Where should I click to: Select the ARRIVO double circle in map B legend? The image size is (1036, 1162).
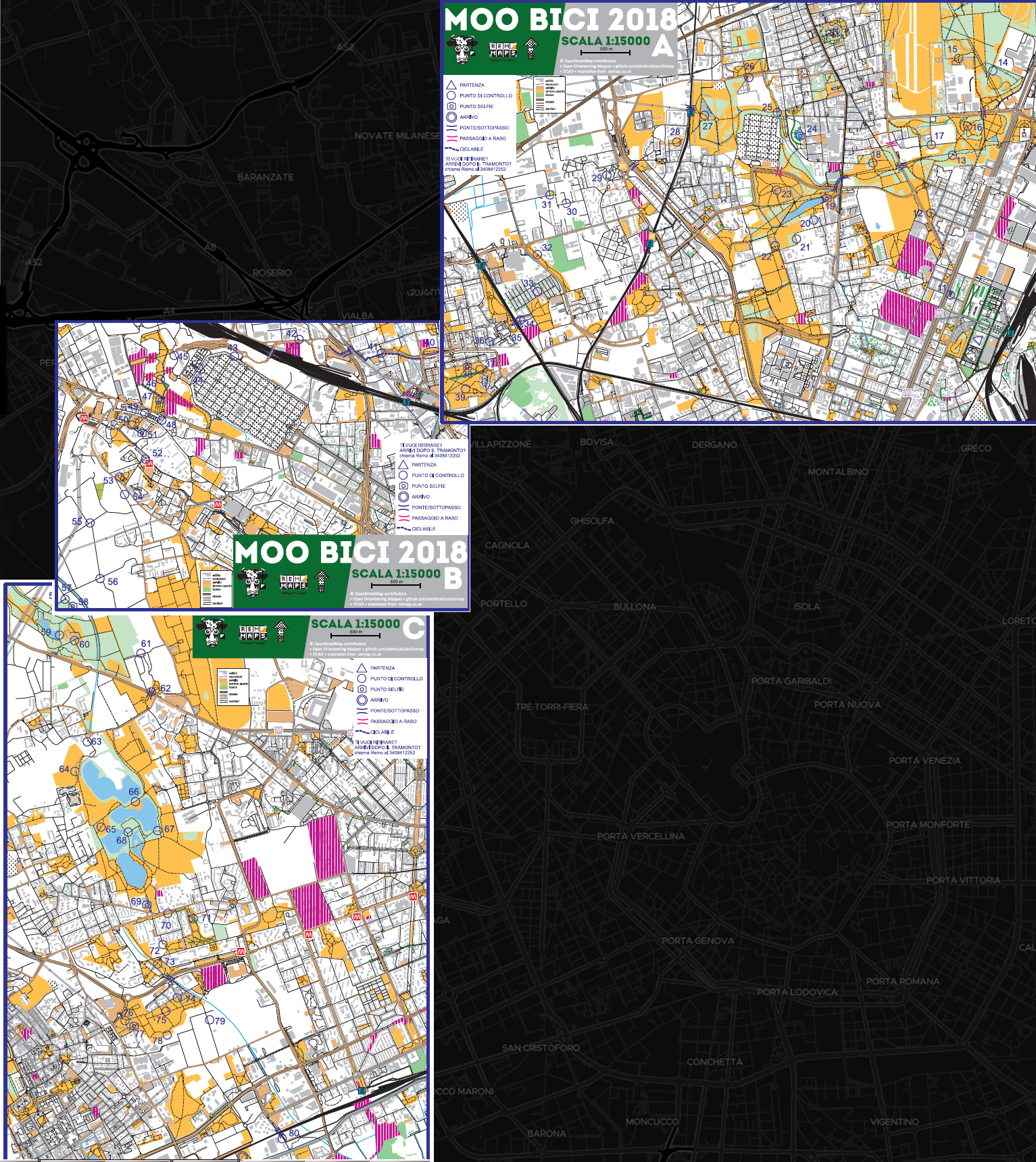pos(403,497)
